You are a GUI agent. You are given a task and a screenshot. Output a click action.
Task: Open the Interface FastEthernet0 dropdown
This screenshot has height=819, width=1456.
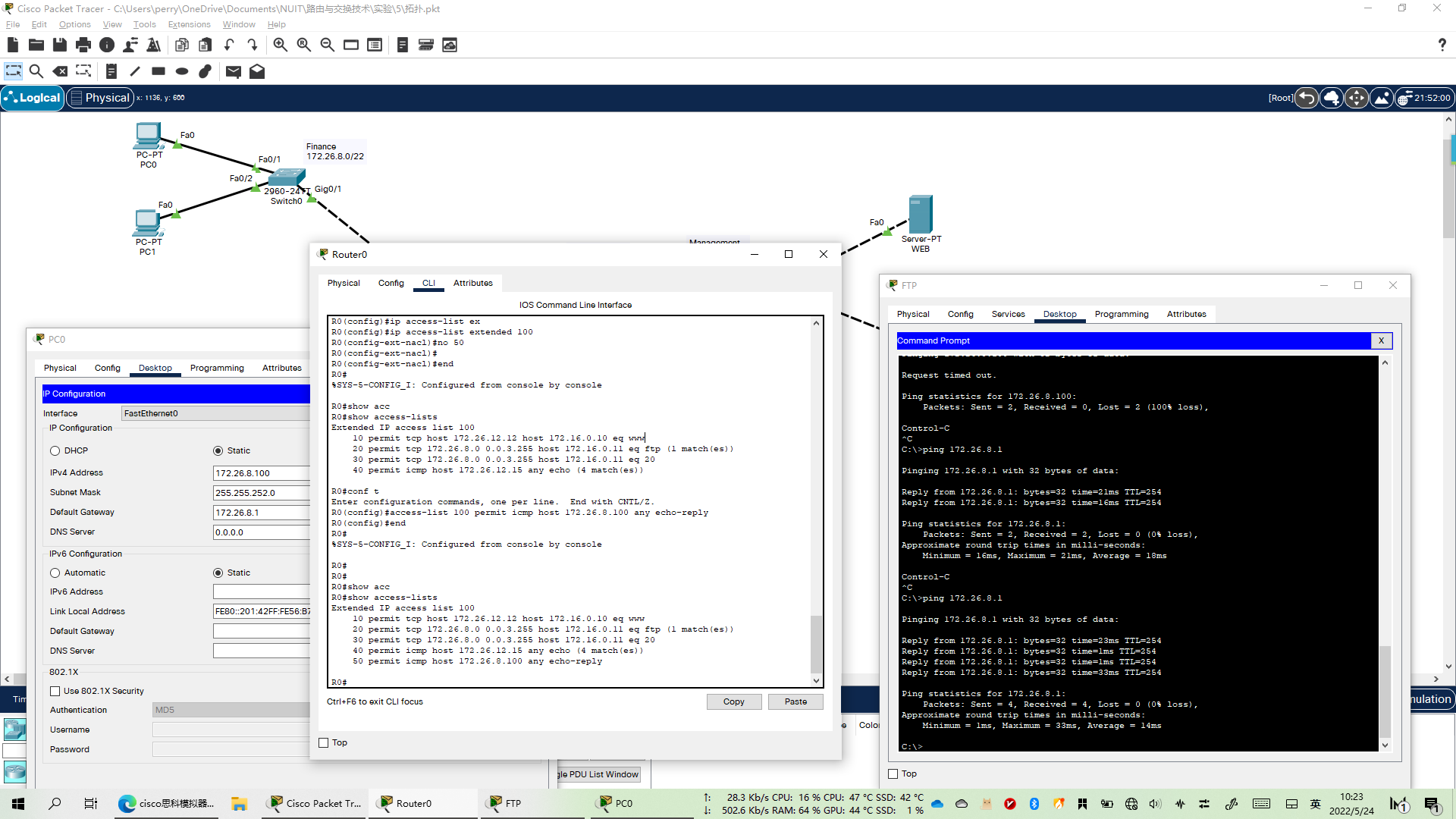point(216,413)
